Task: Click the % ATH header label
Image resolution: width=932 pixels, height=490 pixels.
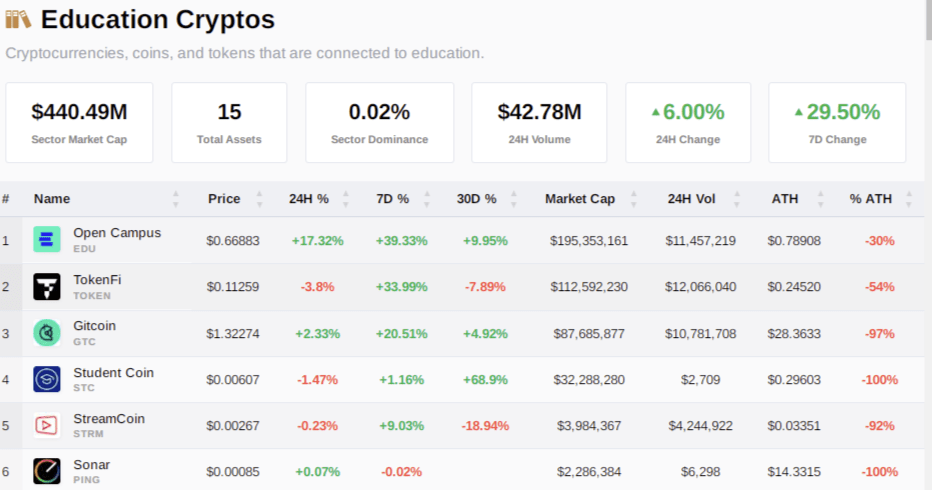Action: point(870,199)
